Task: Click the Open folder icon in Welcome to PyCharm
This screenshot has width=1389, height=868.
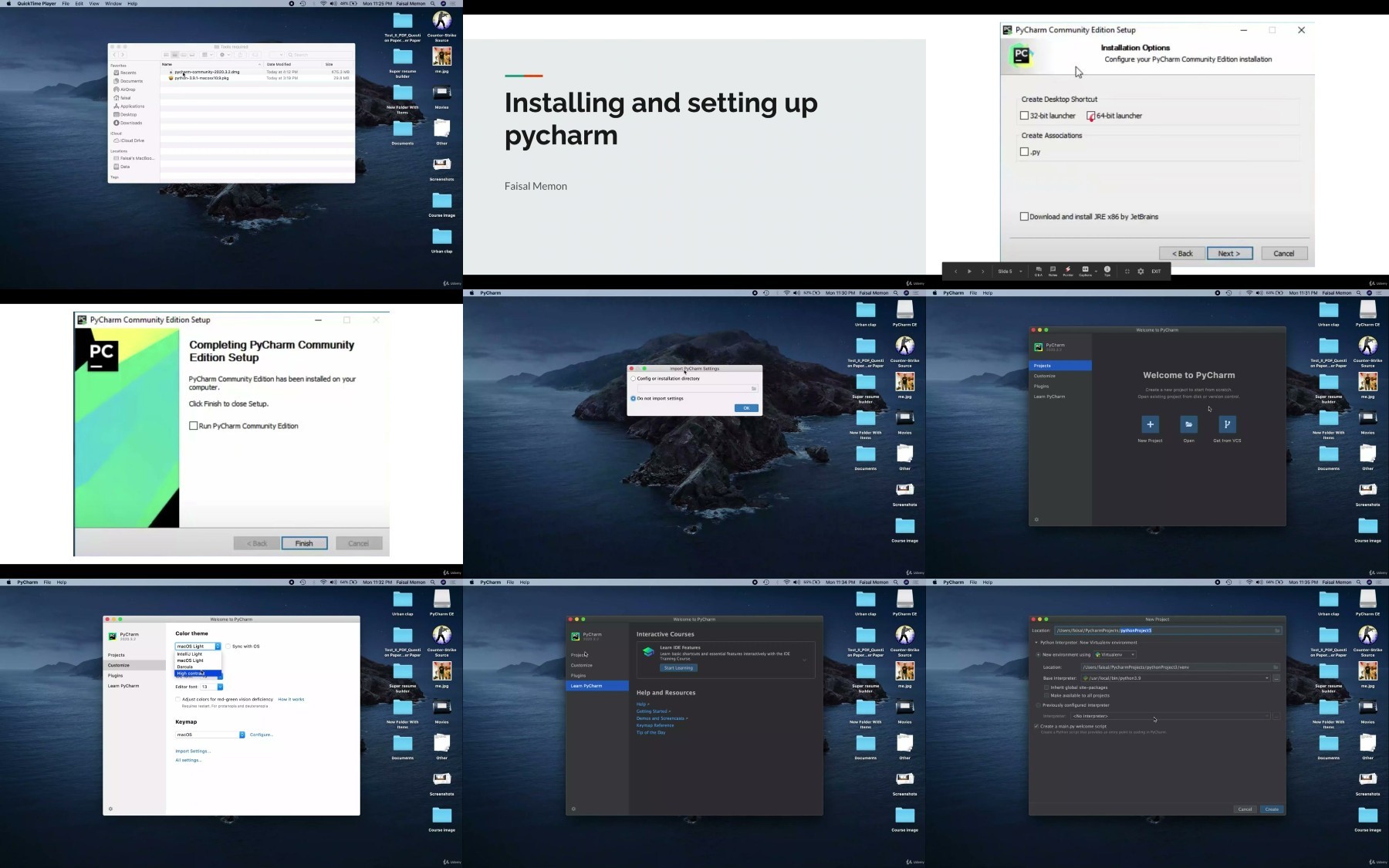Action: 1188,424
